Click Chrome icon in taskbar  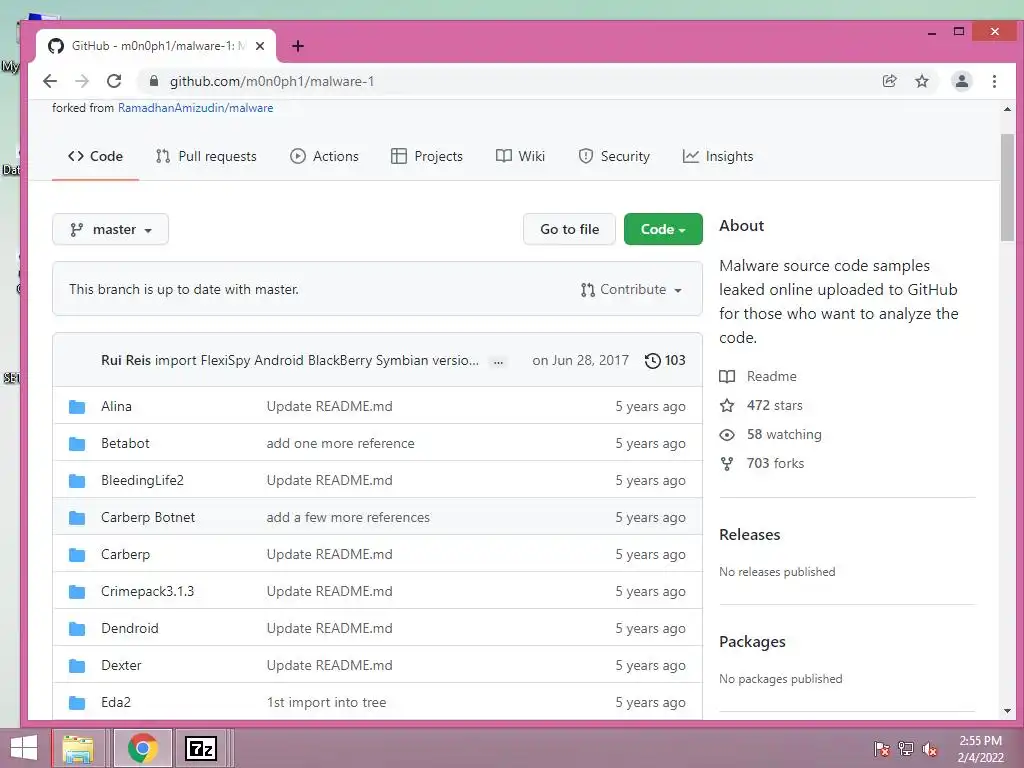(143, 748)
